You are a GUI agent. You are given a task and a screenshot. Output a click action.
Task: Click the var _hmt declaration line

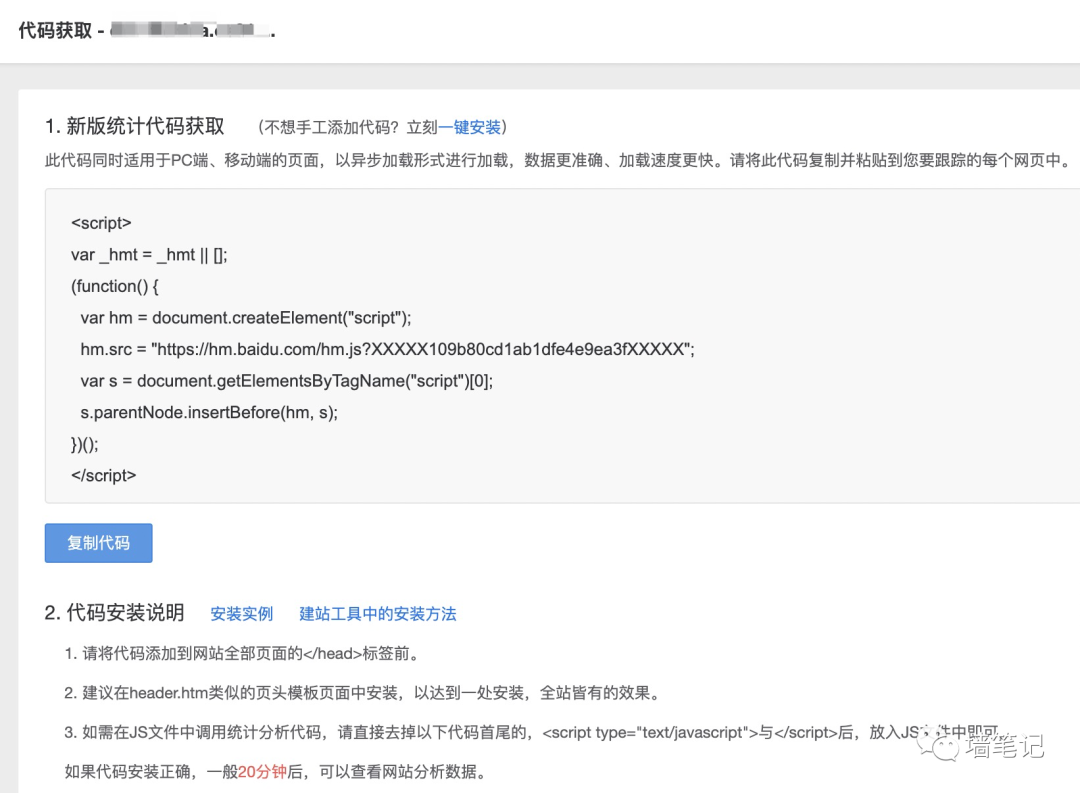pyautogui.click(x=149, y=255)
